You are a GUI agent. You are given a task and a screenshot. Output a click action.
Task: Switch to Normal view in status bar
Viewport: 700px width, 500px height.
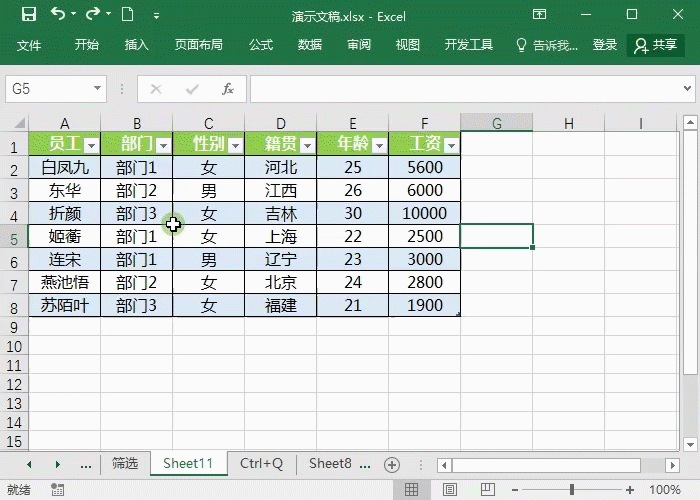pos(410,490)
